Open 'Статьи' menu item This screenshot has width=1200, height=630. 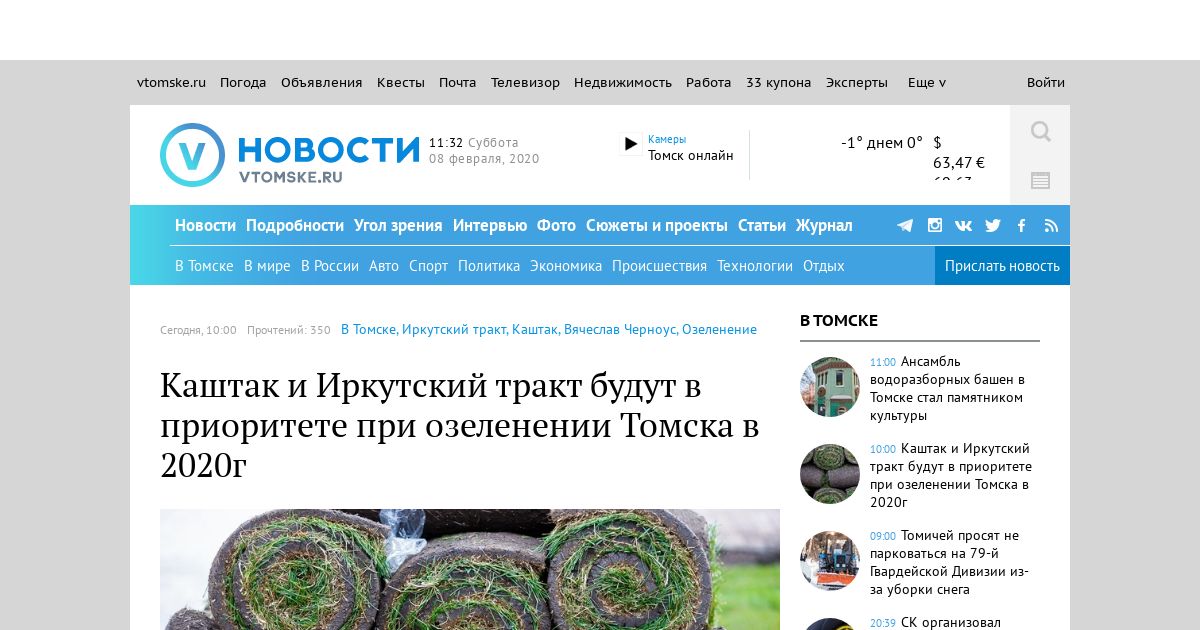[762, 225]
